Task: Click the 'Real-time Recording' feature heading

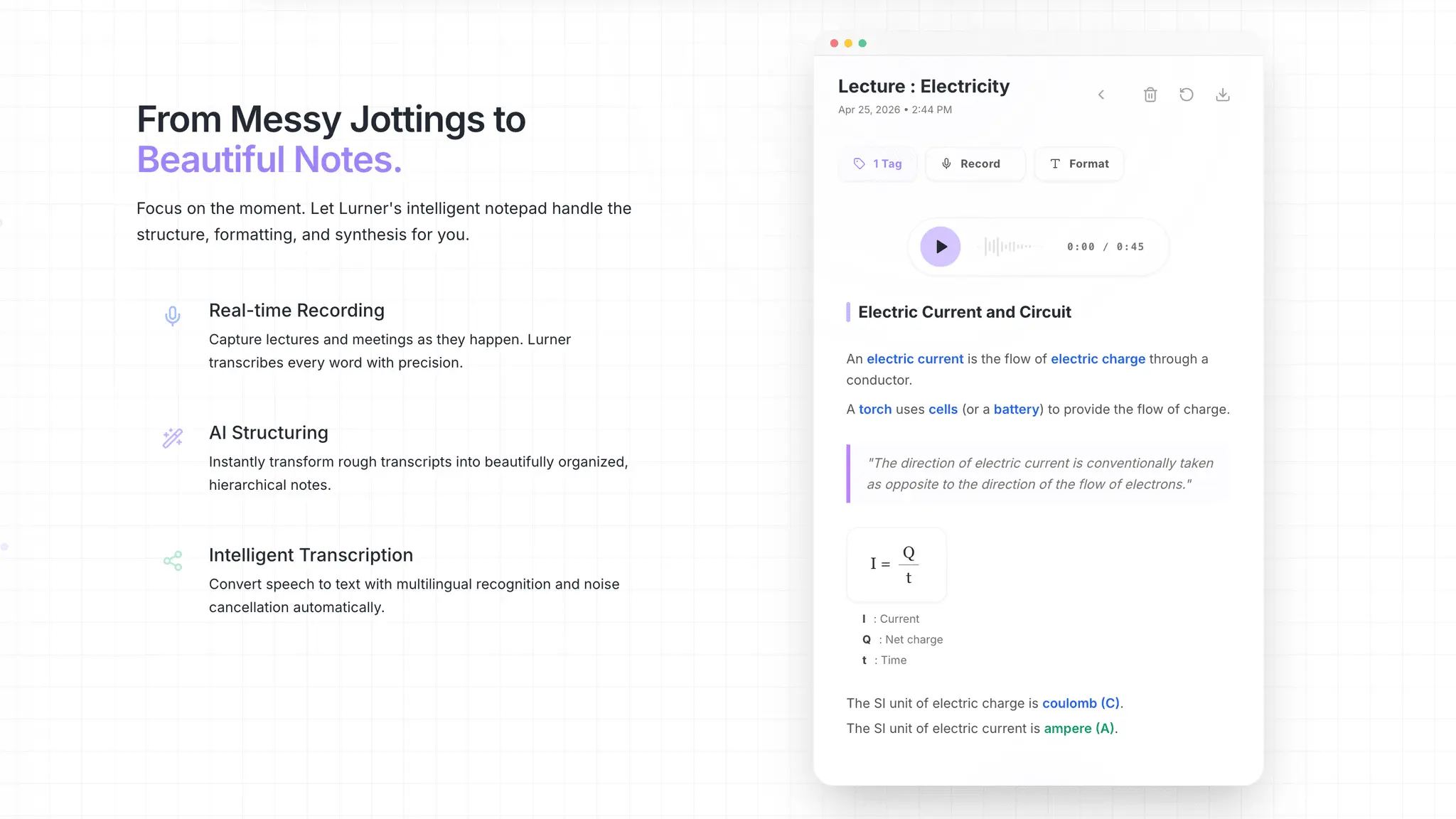Action: click(x=296, y=311)
